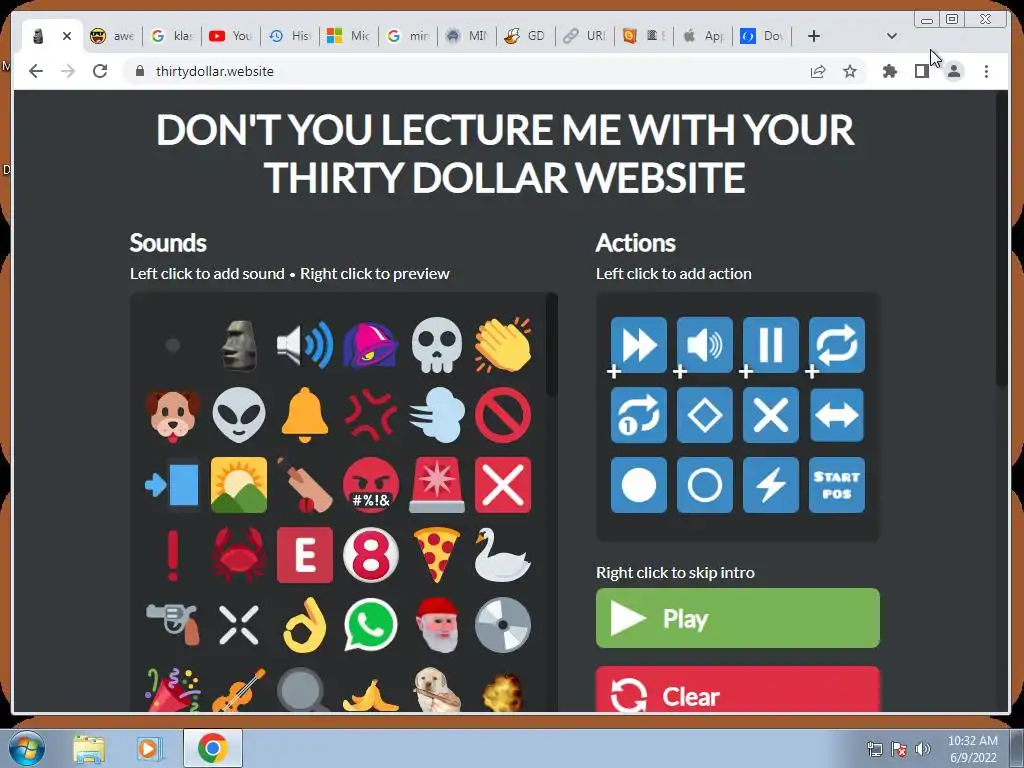The height and width of the screenshot is (768, 1024).
Task: Add the filled circle action
Action: point(639,485)
